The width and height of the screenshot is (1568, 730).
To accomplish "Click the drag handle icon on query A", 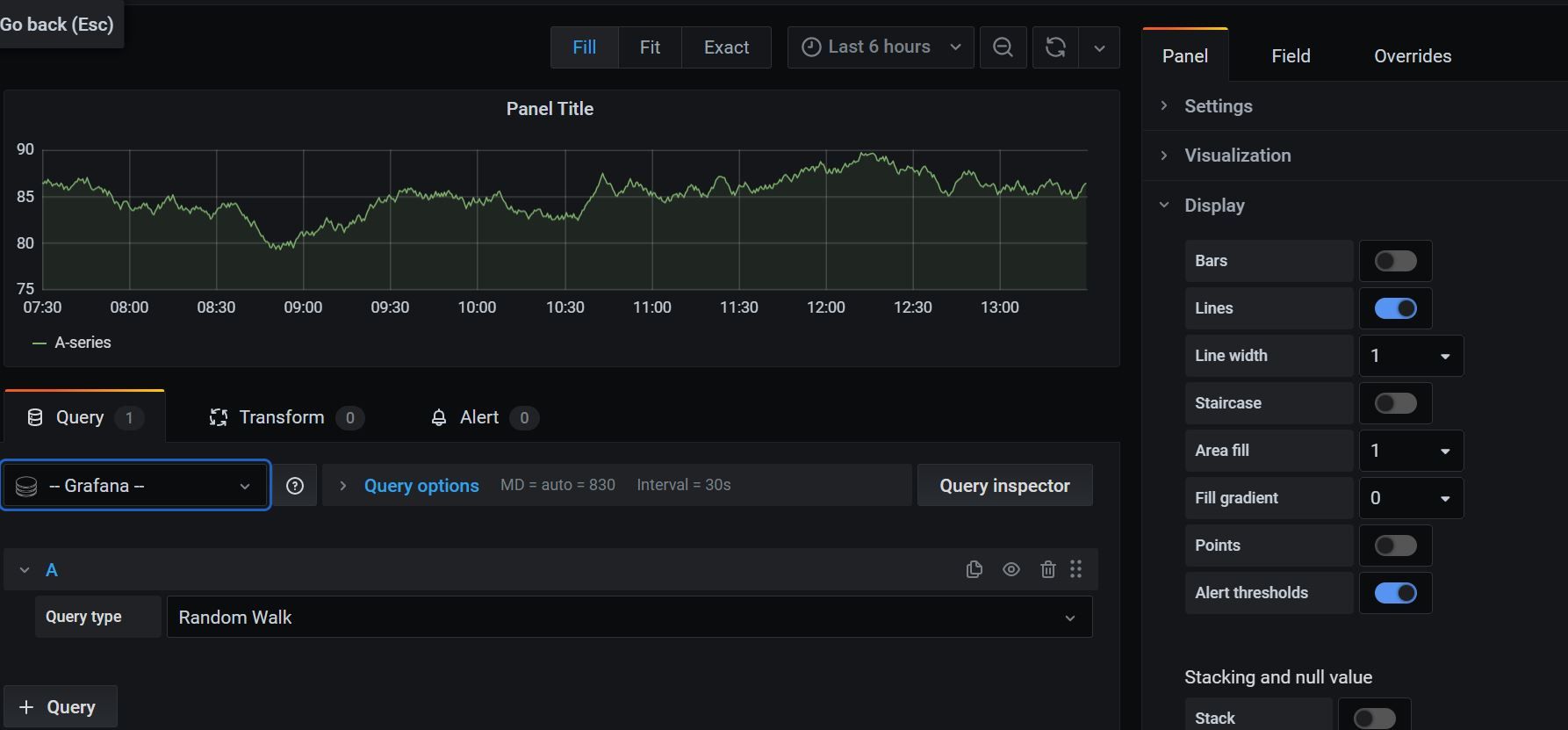I will tap(1076, 569).
